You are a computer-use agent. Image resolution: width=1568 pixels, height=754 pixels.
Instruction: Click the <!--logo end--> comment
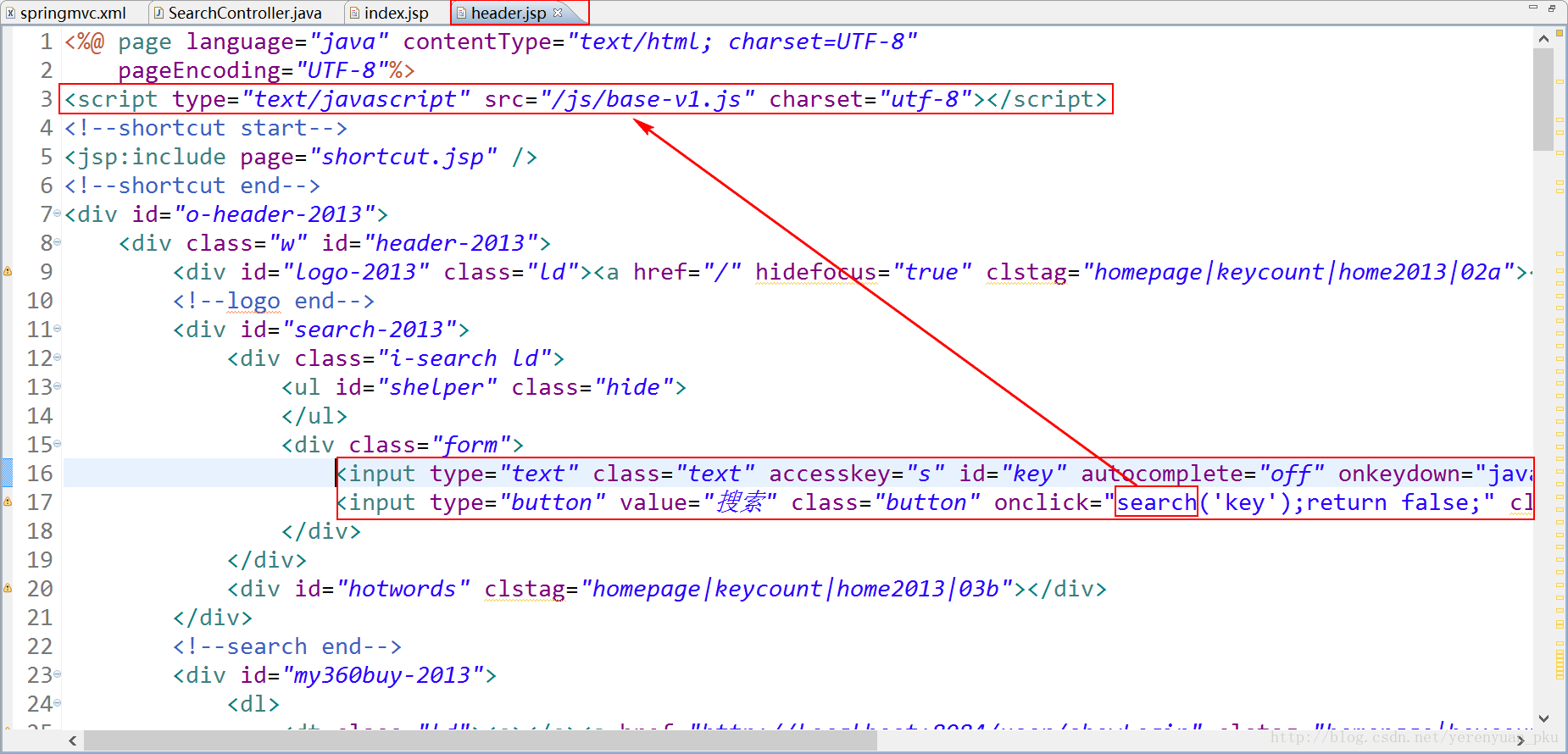coord(274,301)
